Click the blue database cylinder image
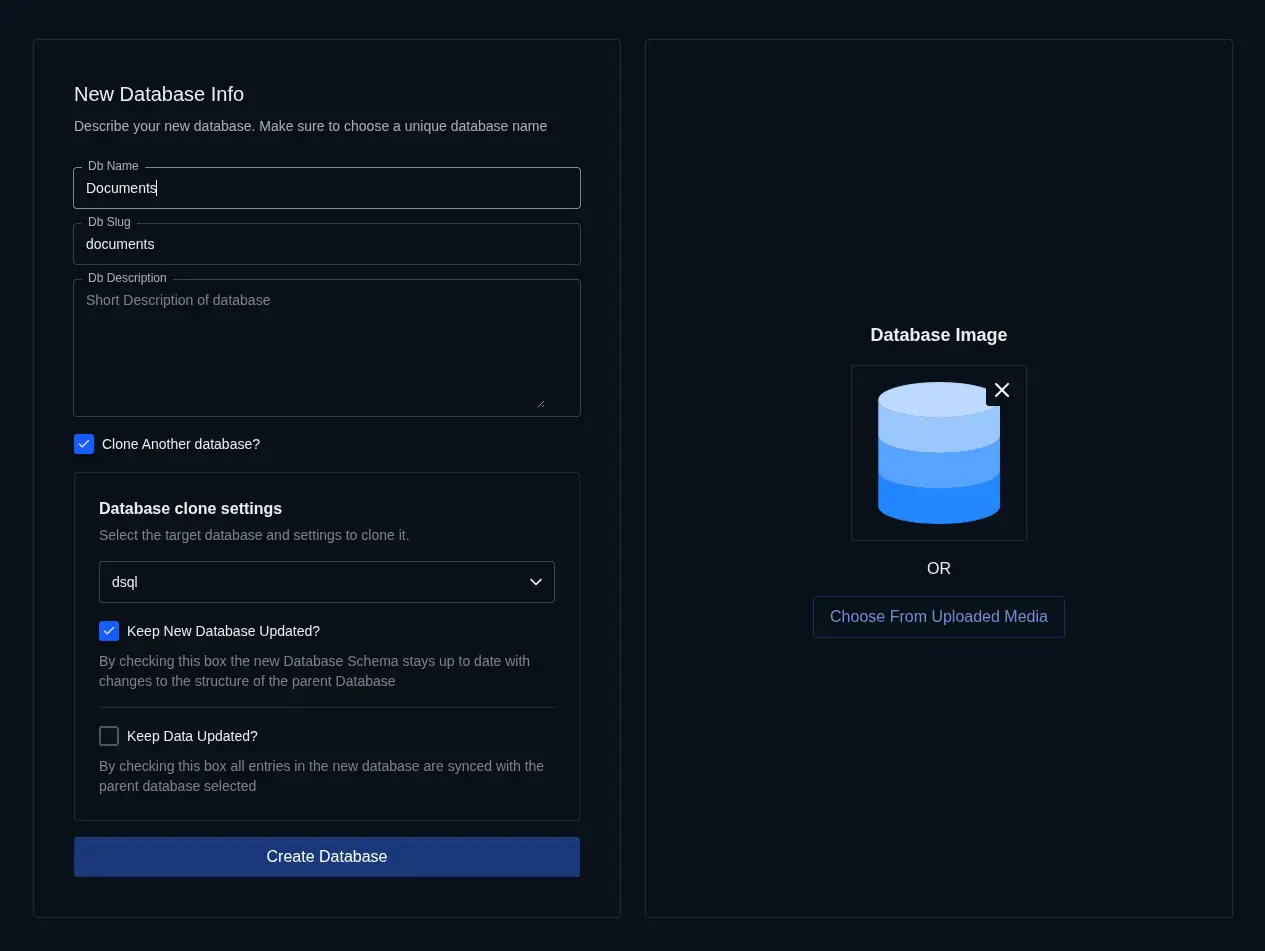 click(x=939, y=453)
